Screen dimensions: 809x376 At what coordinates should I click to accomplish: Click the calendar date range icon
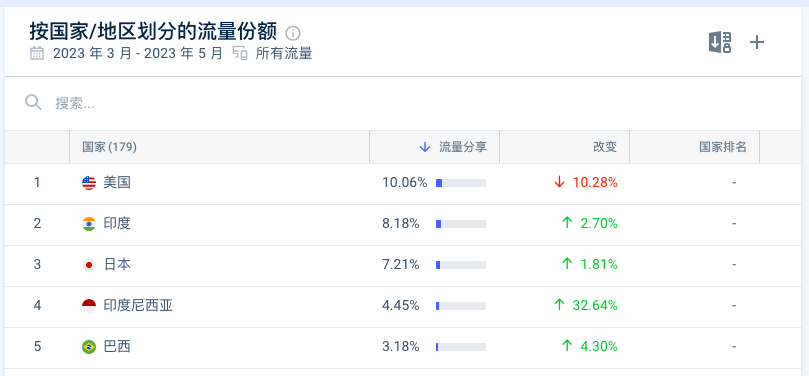coord(37,53)
